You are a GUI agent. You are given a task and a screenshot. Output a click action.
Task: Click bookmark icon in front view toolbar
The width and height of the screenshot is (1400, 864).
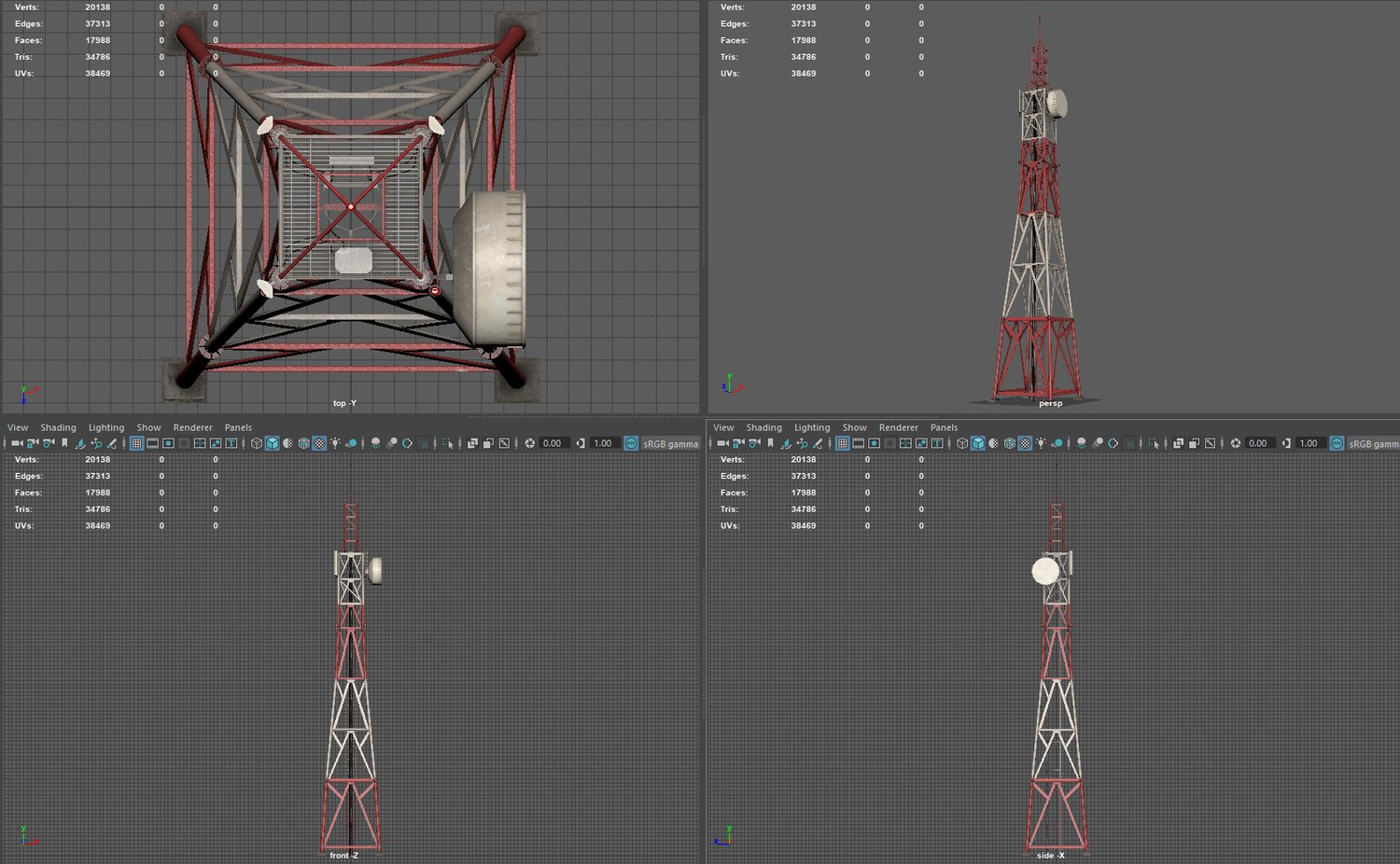(64, 443)
